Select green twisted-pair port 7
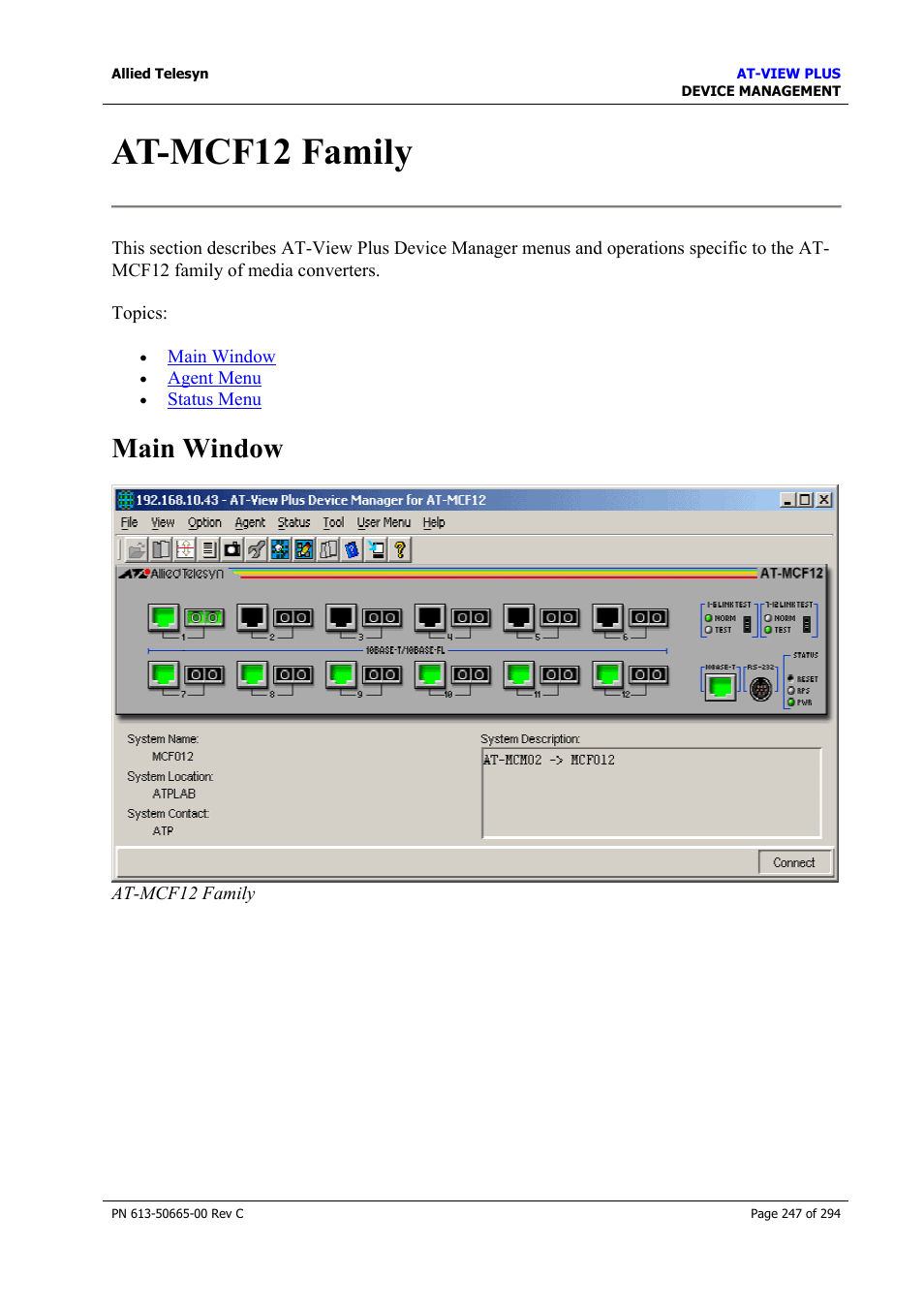The width and height of the screenshot is (924, 1309). pos(164,674)
